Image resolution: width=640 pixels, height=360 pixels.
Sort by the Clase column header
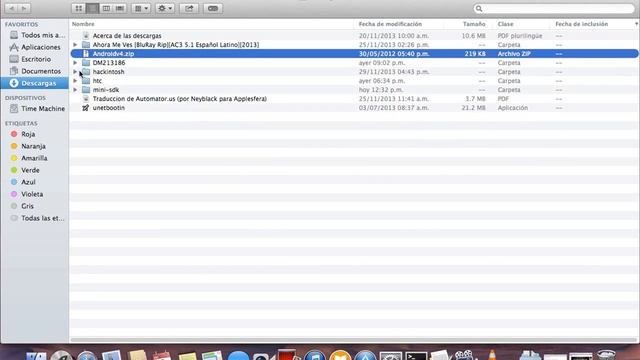coord(505,24)
